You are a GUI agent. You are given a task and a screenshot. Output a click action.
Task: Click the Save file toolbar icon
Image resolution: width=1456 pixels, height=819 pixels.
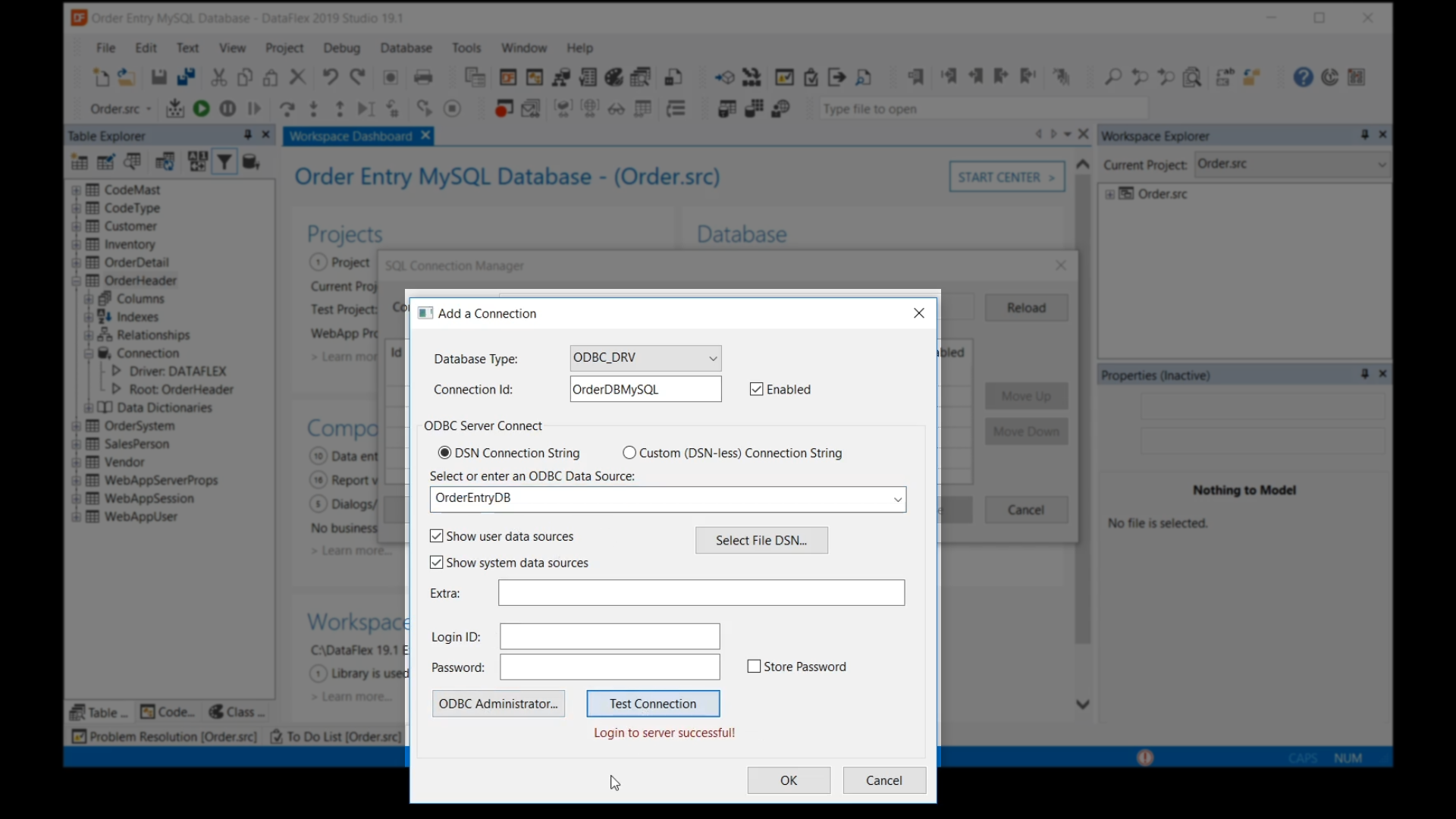click(158, 77)
